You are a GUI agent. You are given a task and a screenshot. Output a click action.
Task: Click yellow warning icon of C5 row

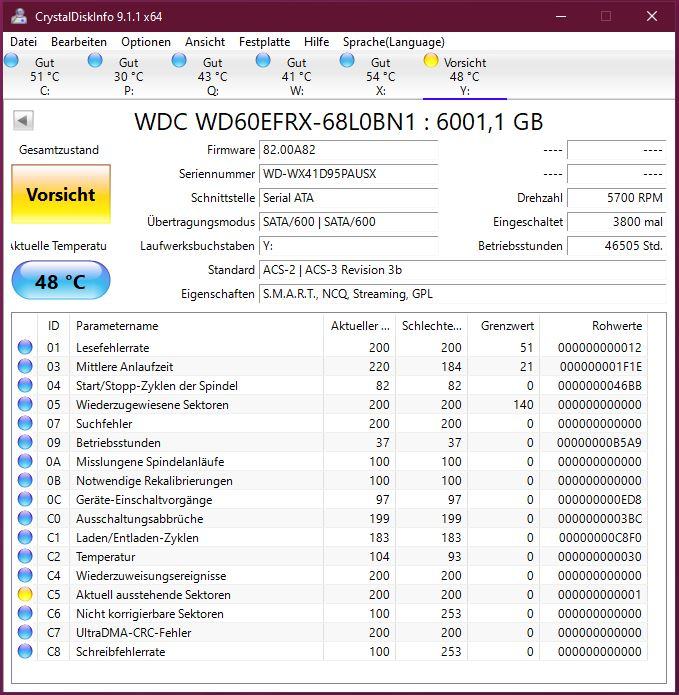25,594
